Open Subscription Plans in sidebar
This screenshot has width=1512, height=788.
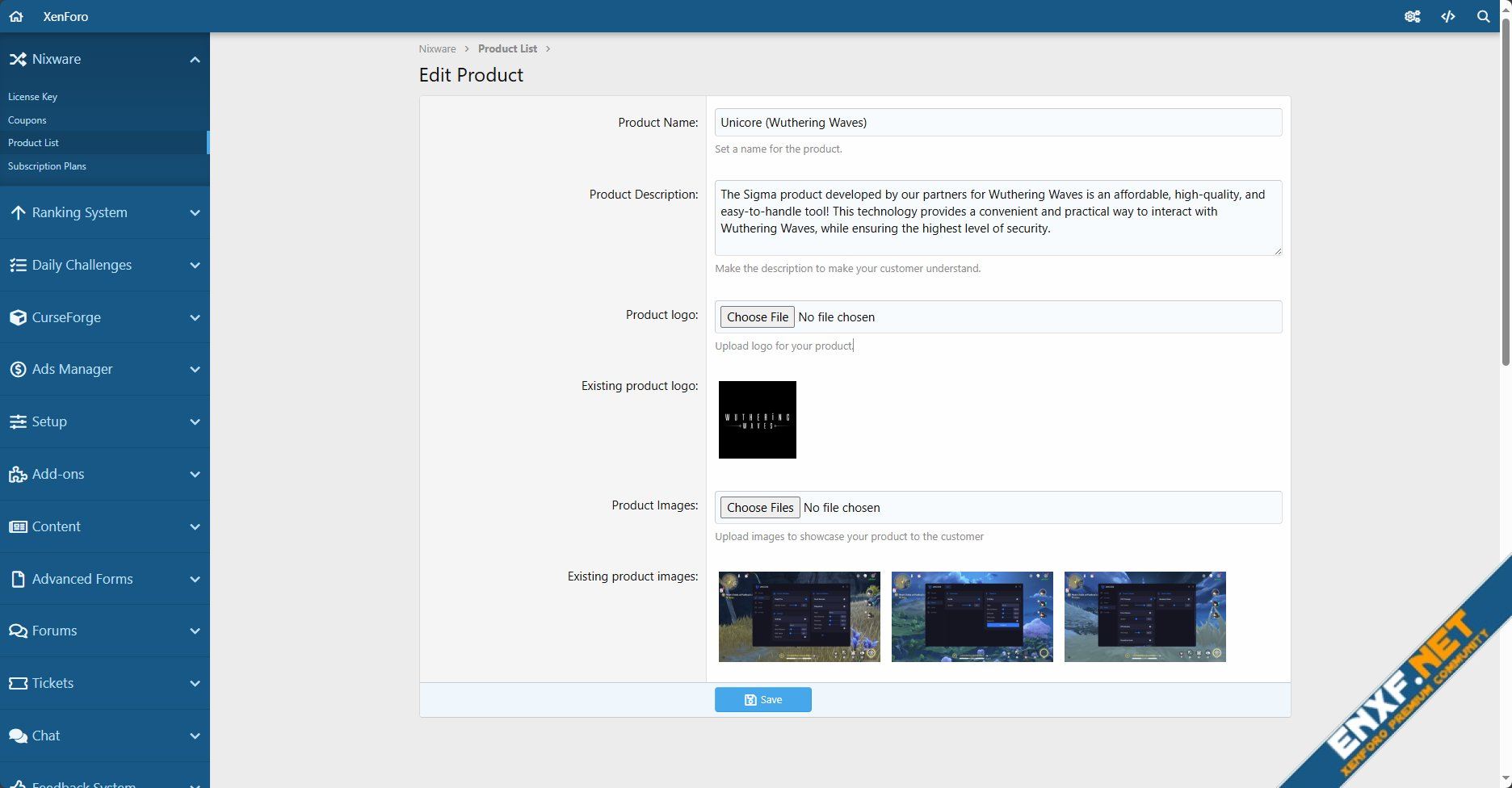[47, 166]
